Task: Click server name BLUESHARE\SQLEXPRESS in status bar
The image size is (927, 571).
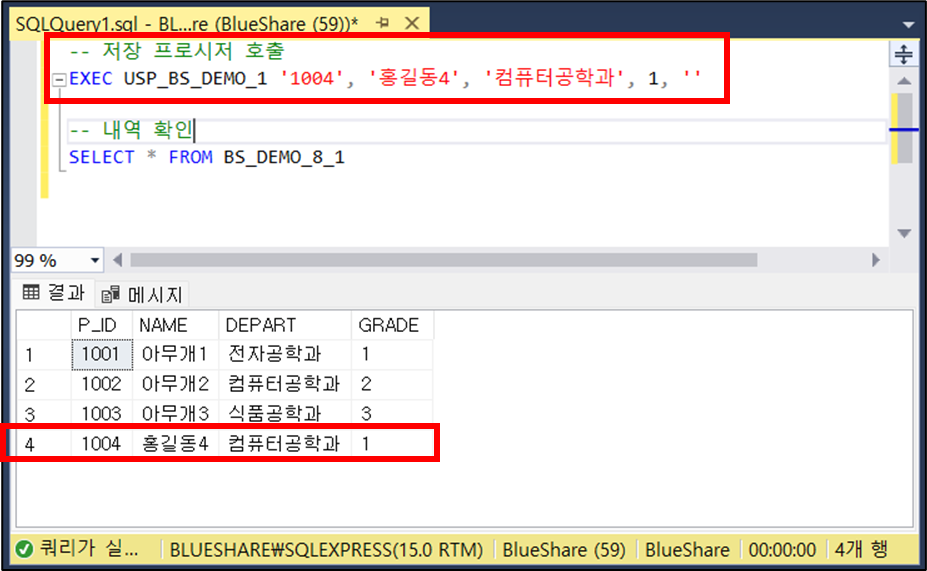Action: click(x=326, y=550)
